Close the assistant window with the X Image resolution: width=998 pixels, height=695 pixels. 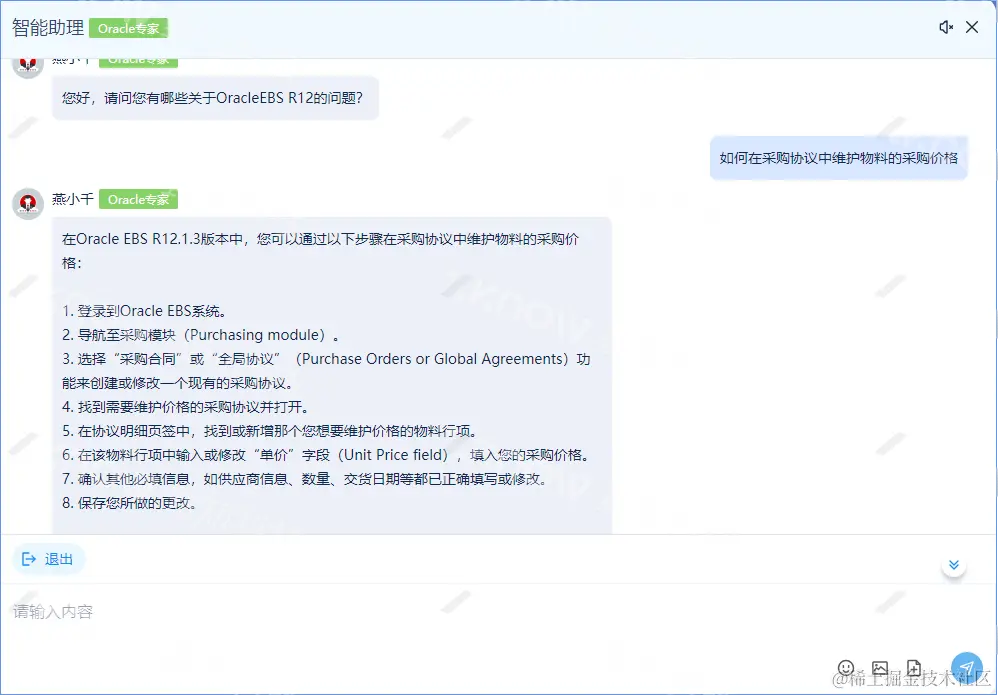972,27
